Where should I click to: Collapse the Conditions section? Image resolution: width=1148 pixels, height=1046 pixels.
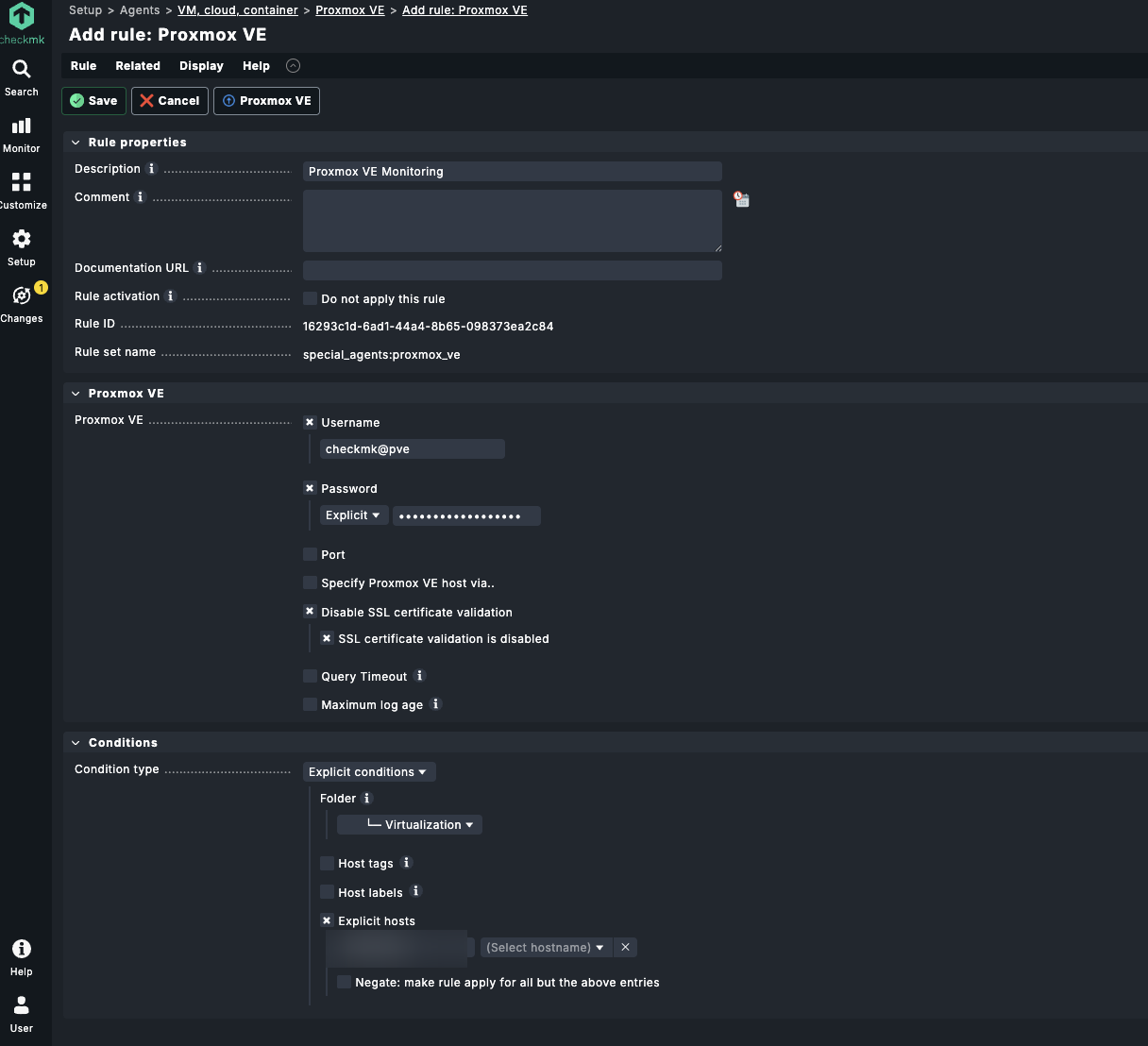click(76, 743)
